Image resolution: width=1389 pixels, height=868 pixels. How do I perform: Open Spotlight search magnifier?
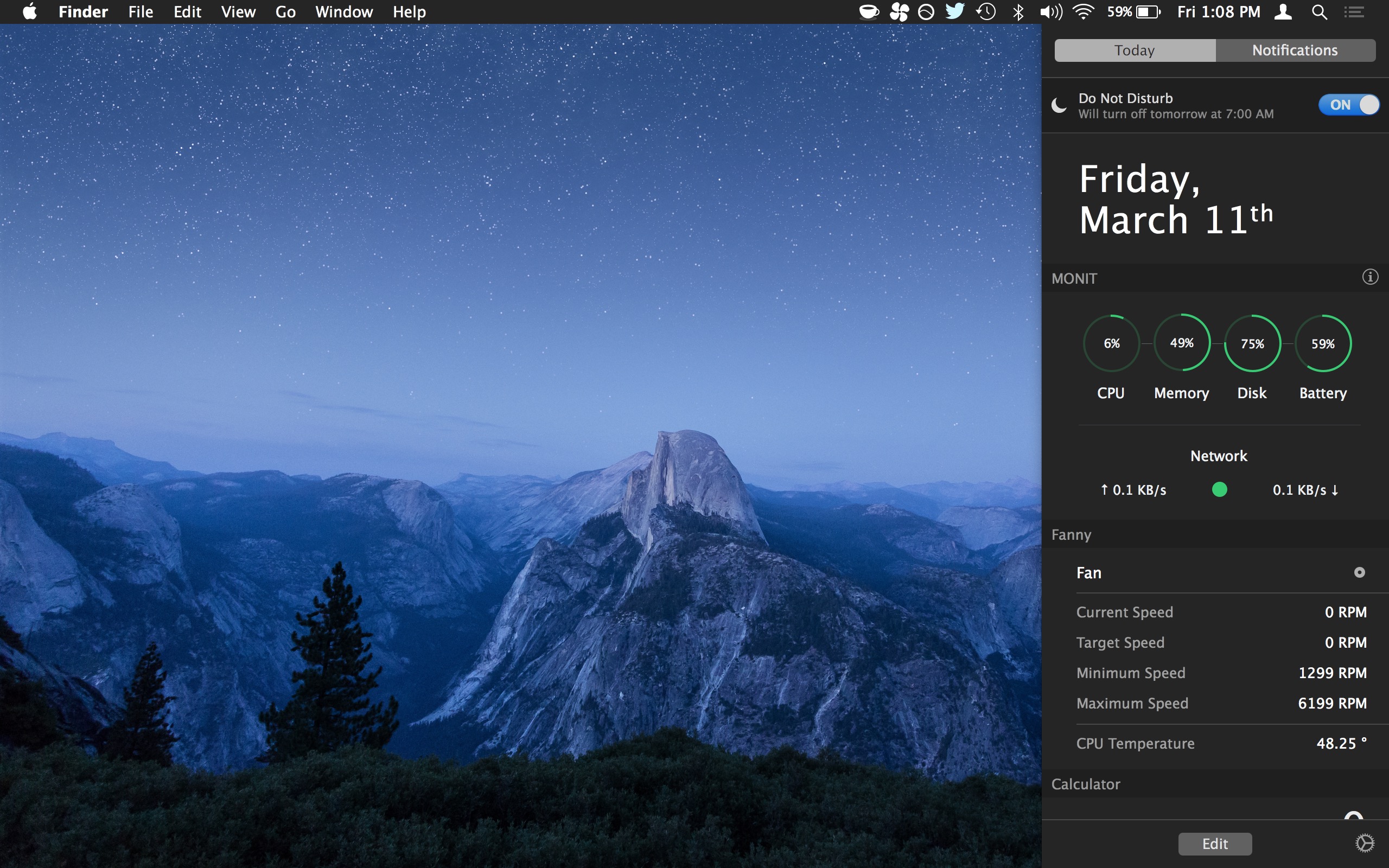[1319, 12]
